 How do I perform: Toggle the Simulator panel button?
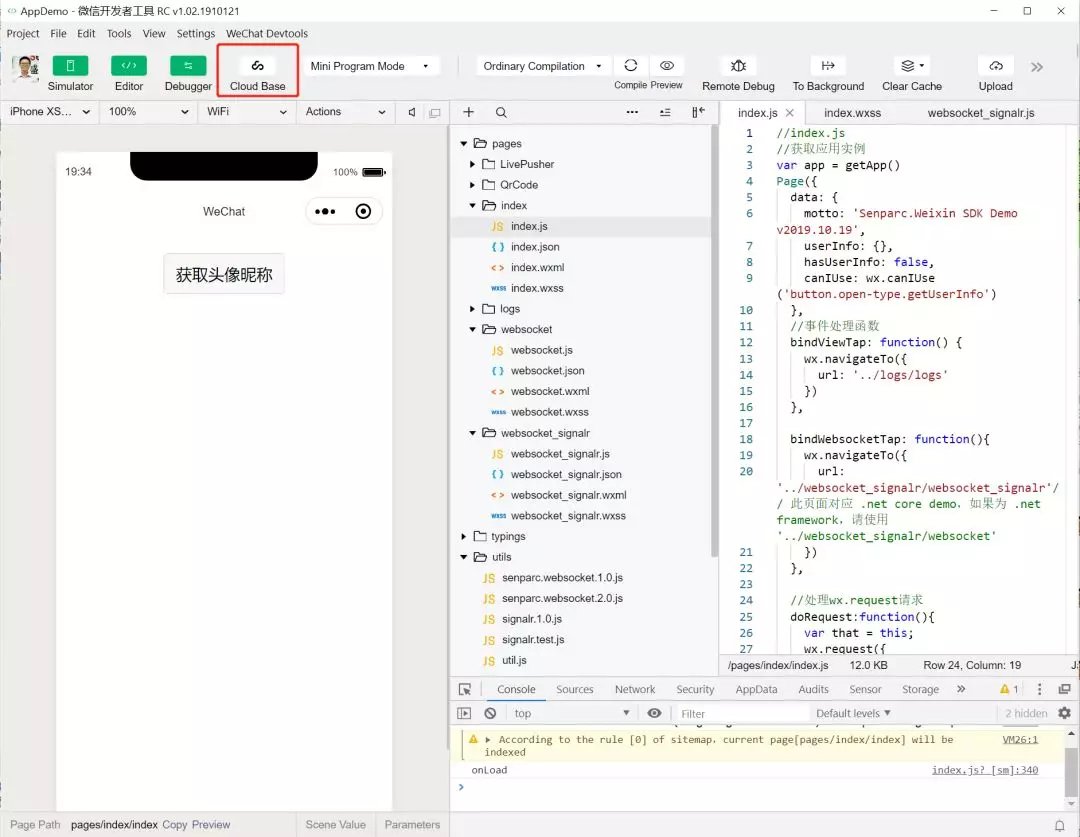click(70, 66)
